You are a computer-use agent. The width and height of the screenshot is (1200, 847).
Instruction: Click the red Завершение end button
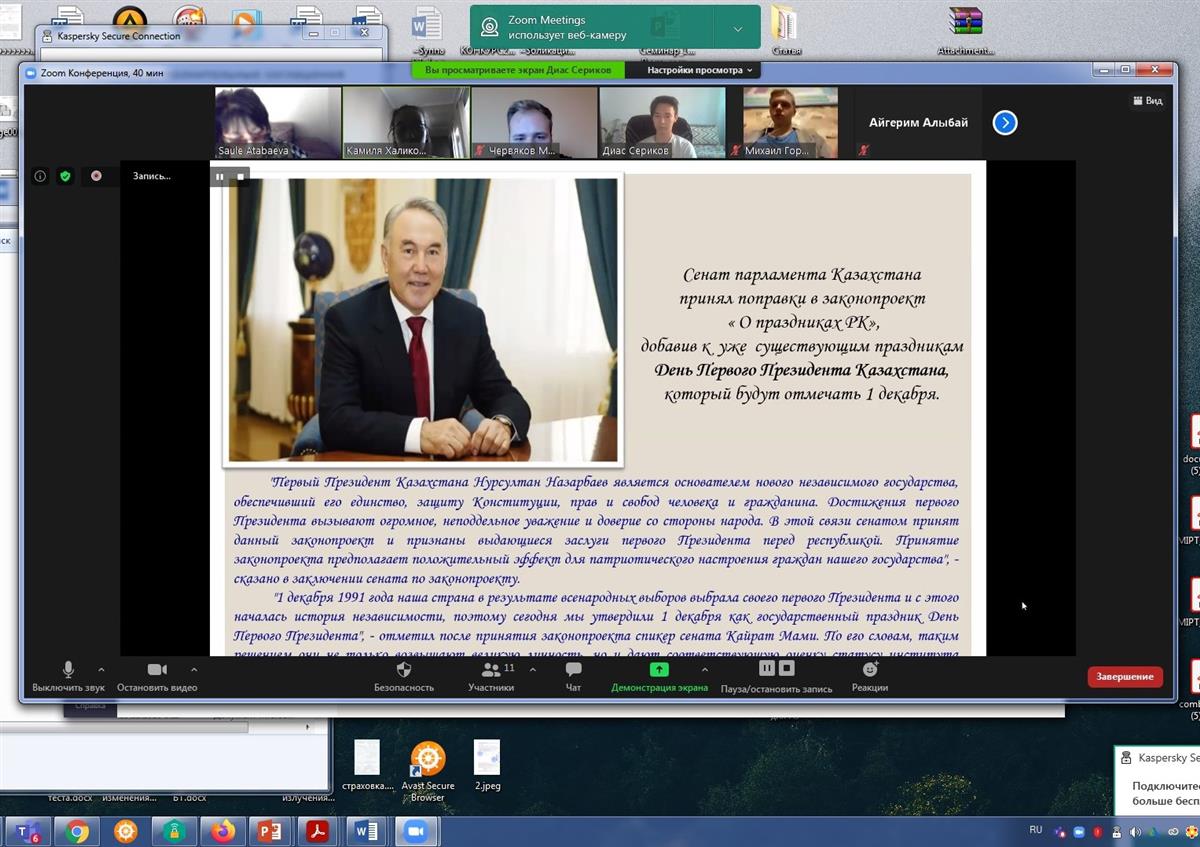pyautogui.click(x=1125, y=677)
